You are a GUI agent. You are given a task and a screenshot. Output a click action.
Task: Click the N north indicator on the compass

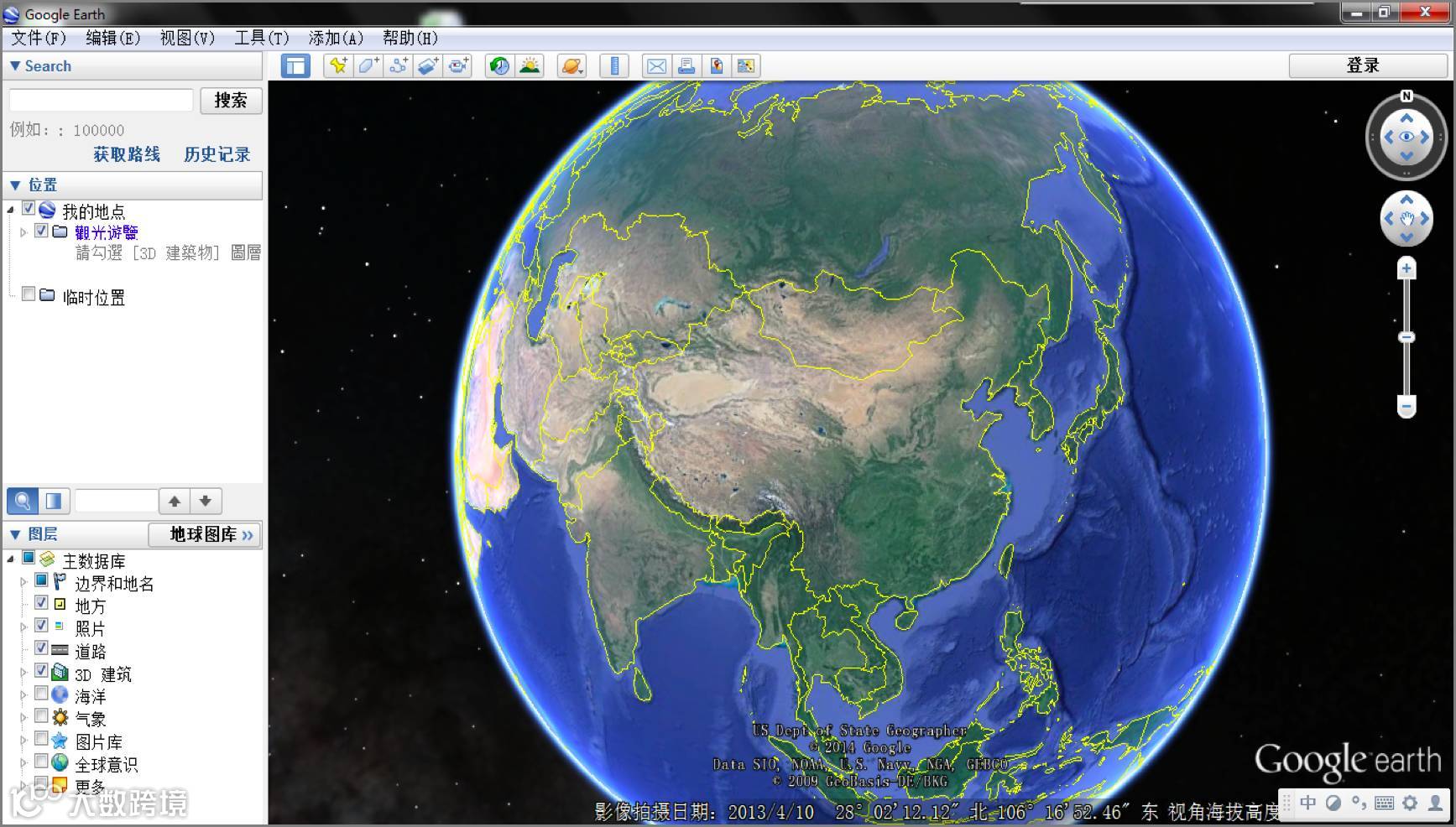[x=1407, y=96]
